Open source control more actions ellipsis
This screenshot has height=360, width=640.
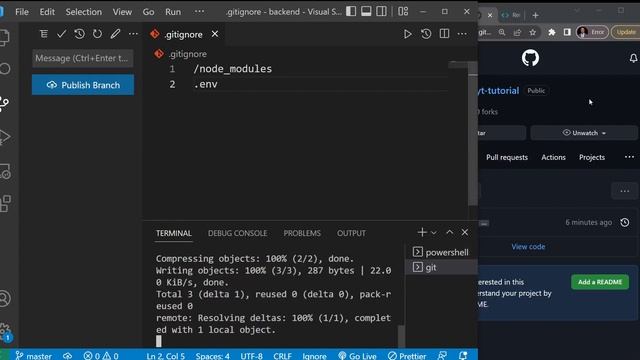[x=133, y=34]
